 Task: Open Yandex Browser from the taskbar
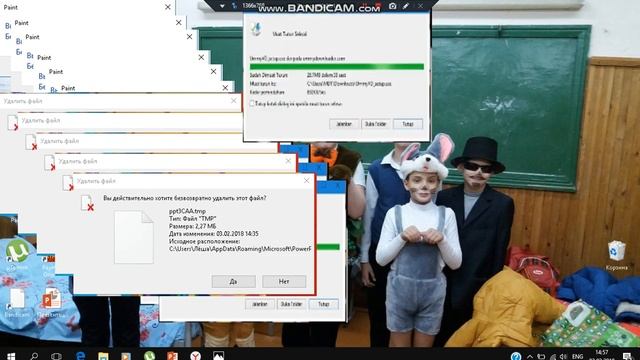196,356
